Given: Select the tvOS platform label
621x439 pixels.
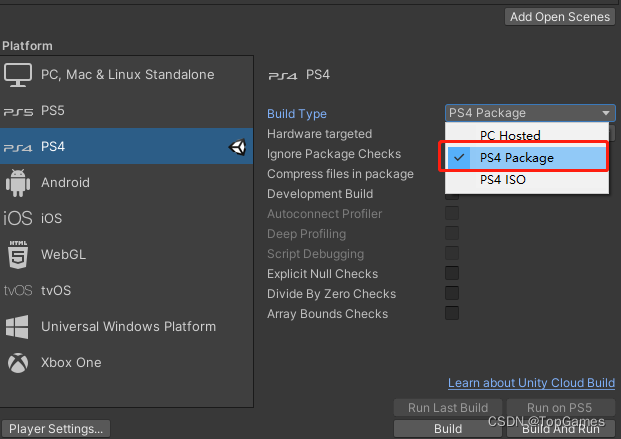Looking at the screenshot, I should click(x=56, y=290).
